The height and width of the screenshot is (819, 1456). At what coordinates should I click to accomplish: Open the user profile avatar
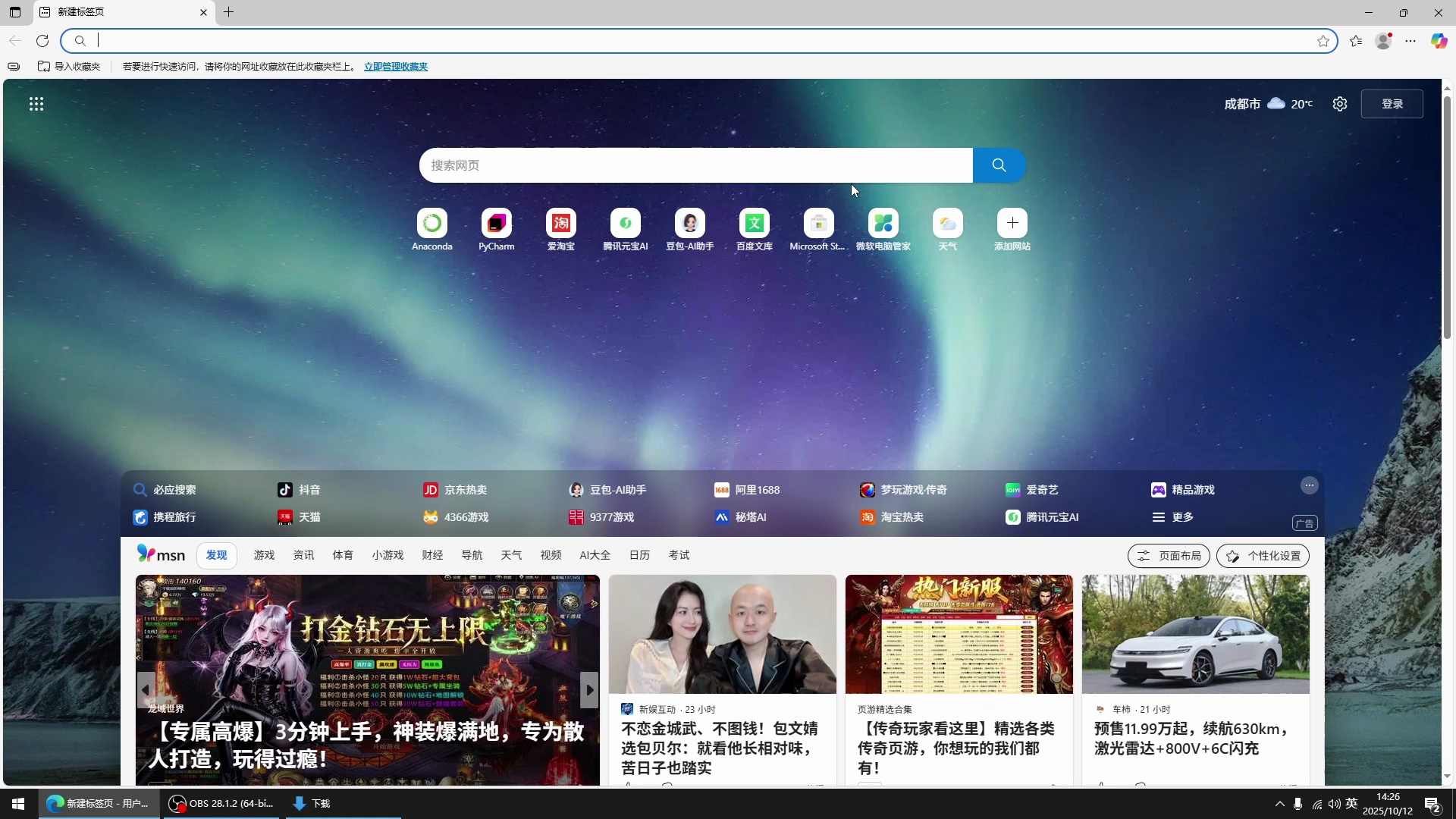click(1384, 41)
